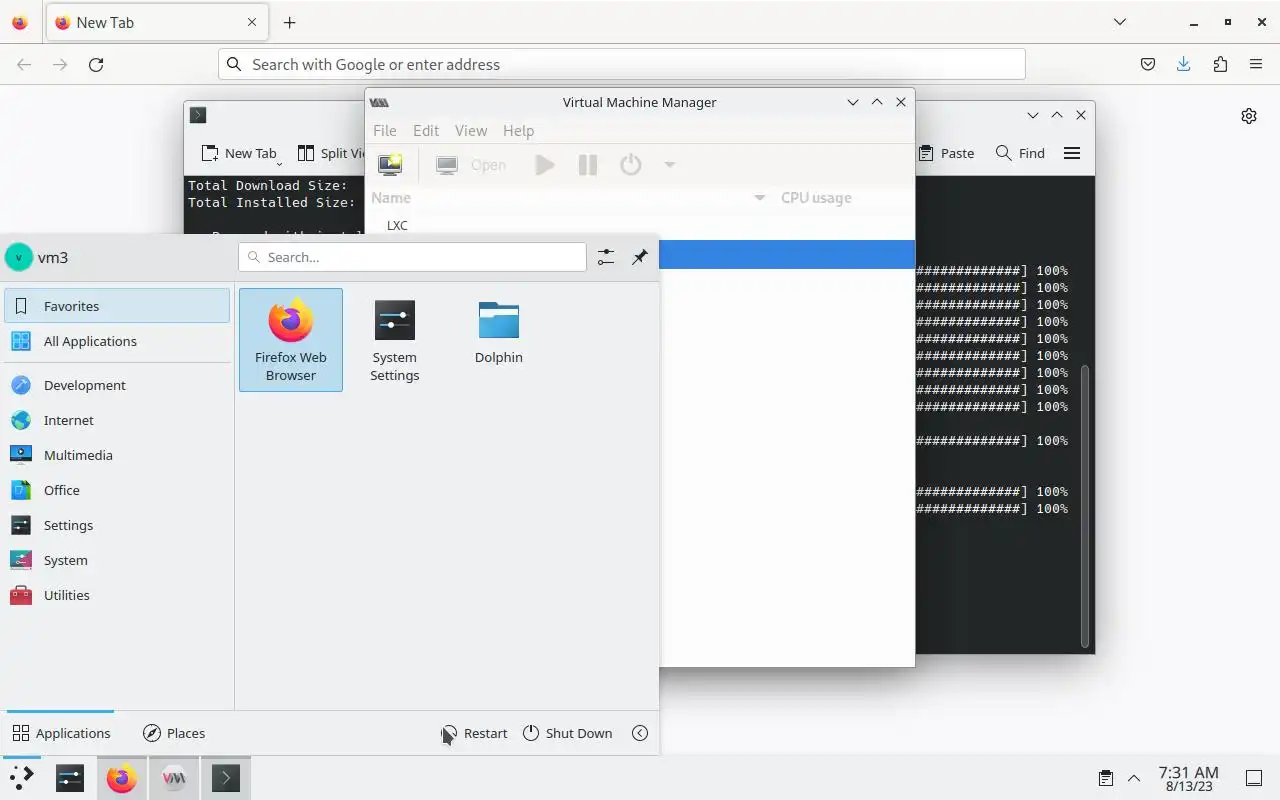
Task: Click the Shut Down button
Action: [x=567, y=733]
